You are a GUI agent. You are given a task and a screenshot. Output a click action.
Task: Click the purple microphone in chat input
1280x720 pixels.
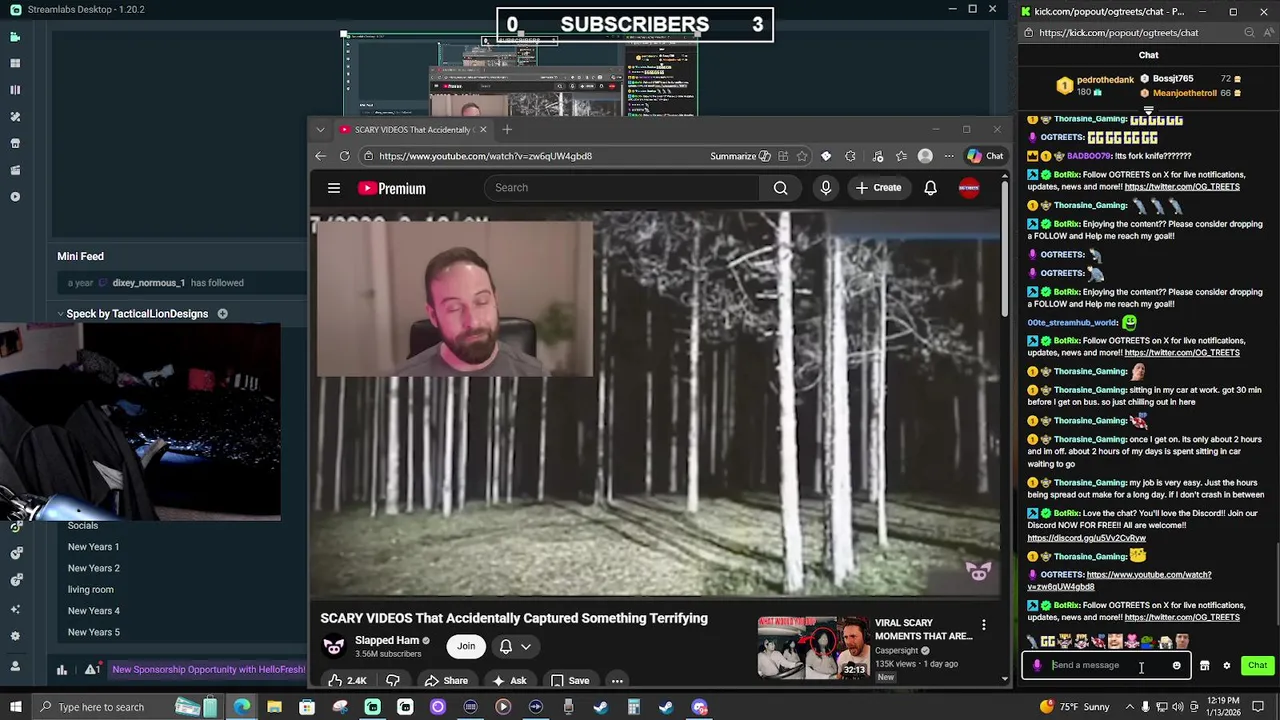point(1037,665)
